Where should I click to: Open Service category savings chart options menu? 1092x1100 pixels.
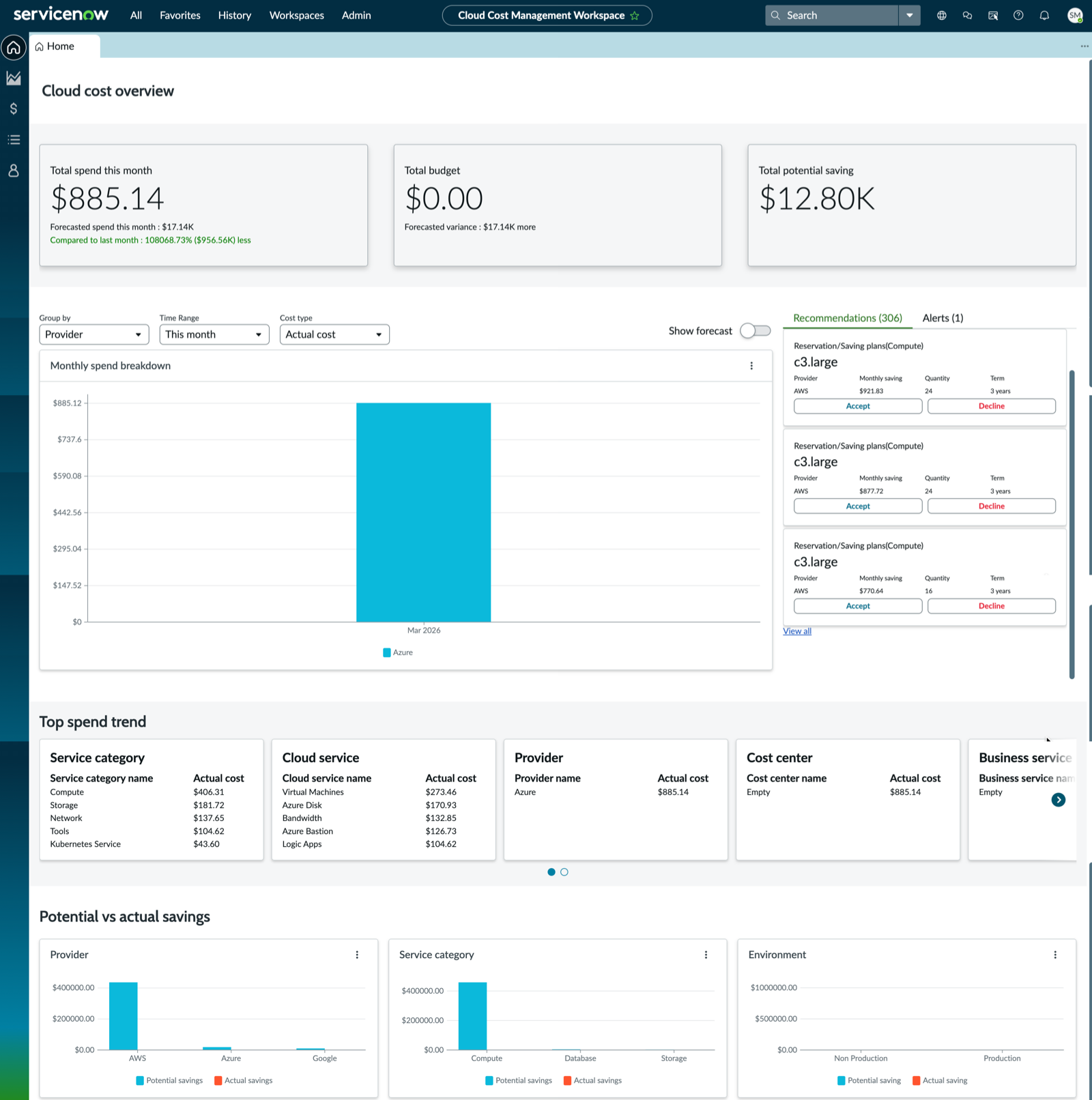tap(706, 955)
